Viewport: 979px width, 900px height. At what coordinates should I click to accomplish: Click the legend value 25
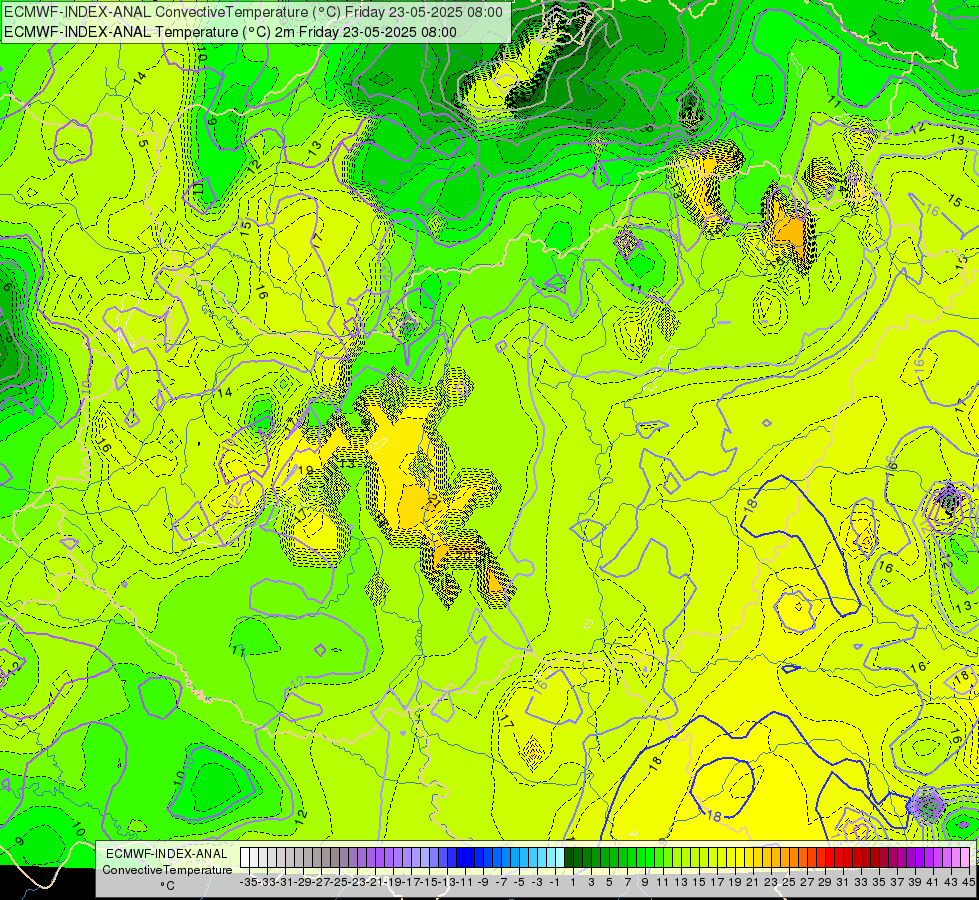789,882
